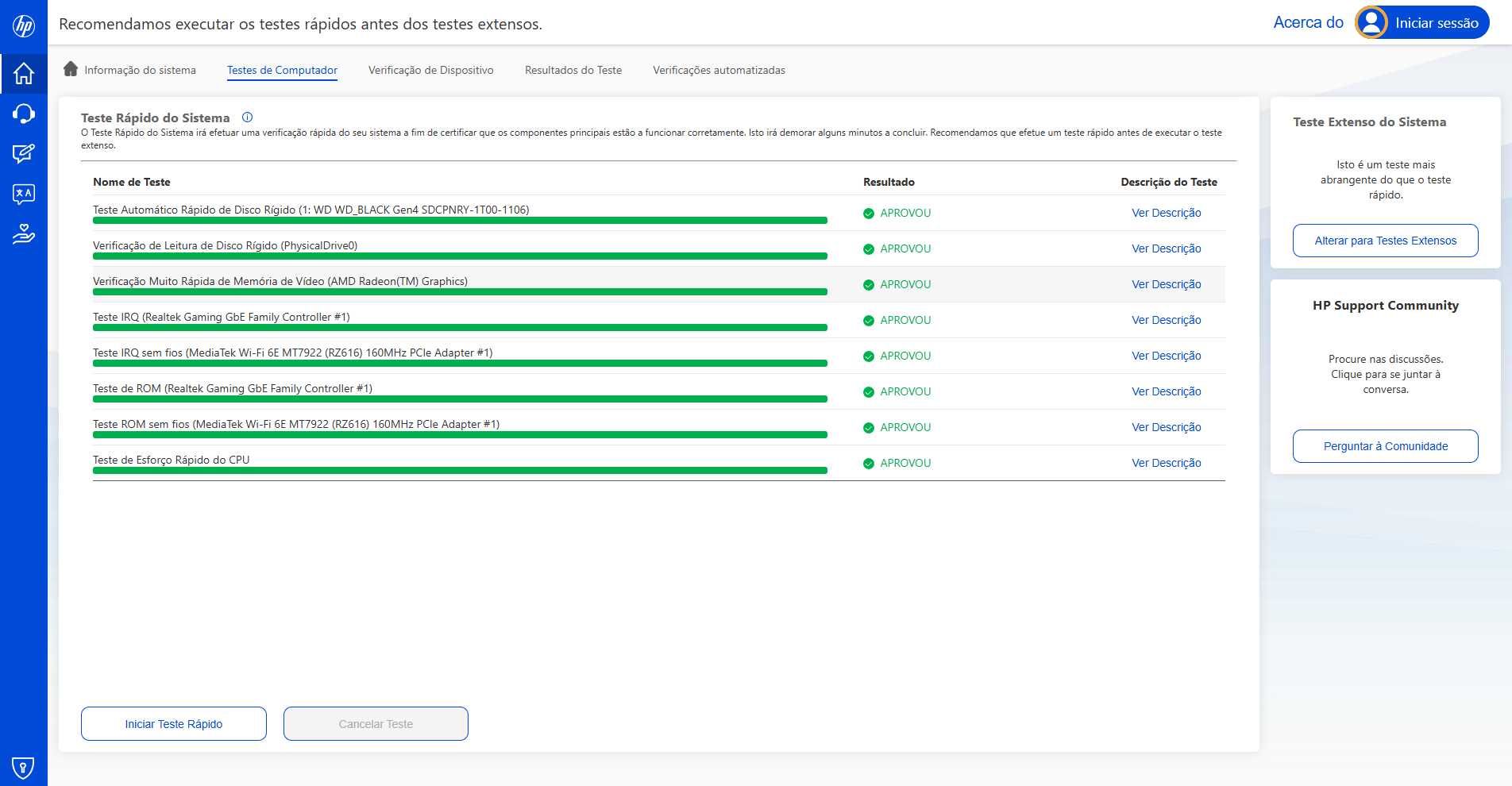The image size is (1512, 786).
Task: Open the feedback pencil sidebar icon
Action: pos(24,153)
